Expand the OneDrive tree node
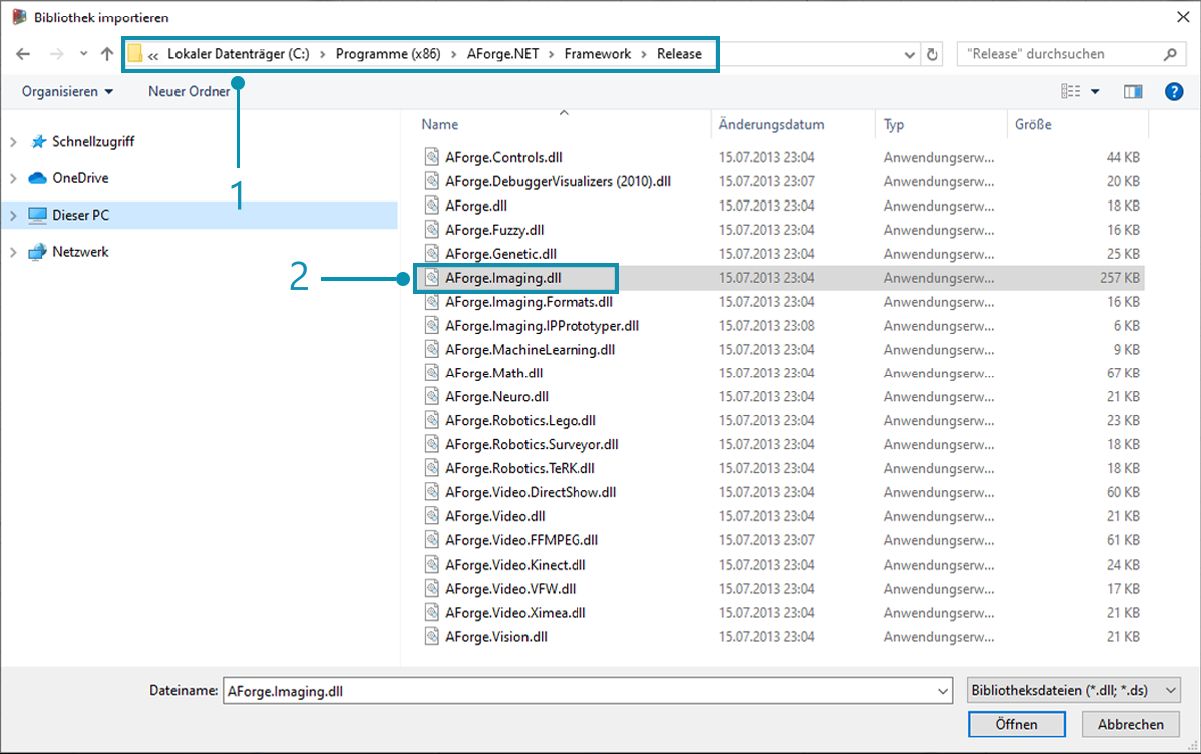1201x754 pixels. tap(13, 178)
